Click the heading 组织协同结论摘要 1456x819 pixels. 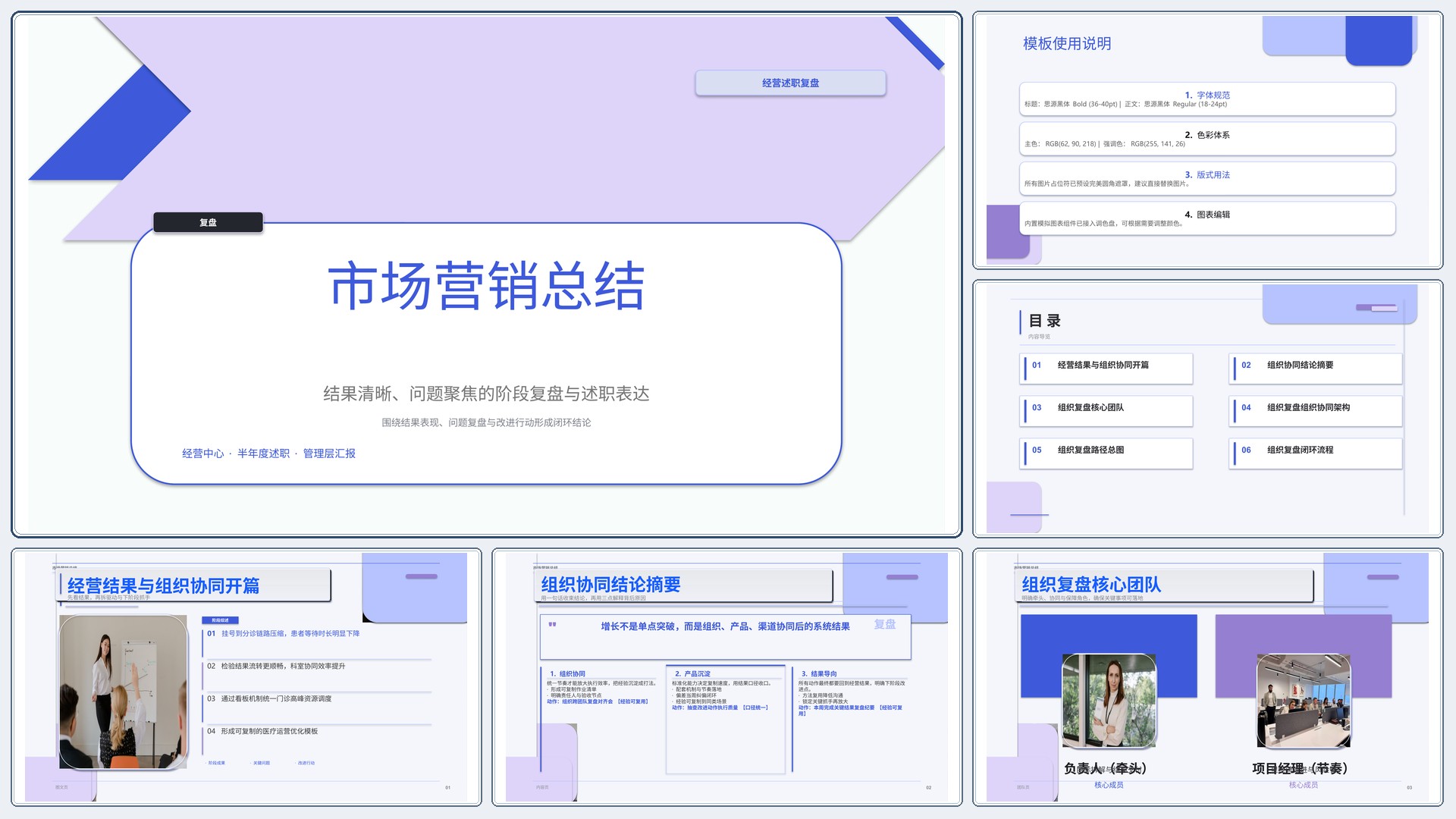pos(610,585)
